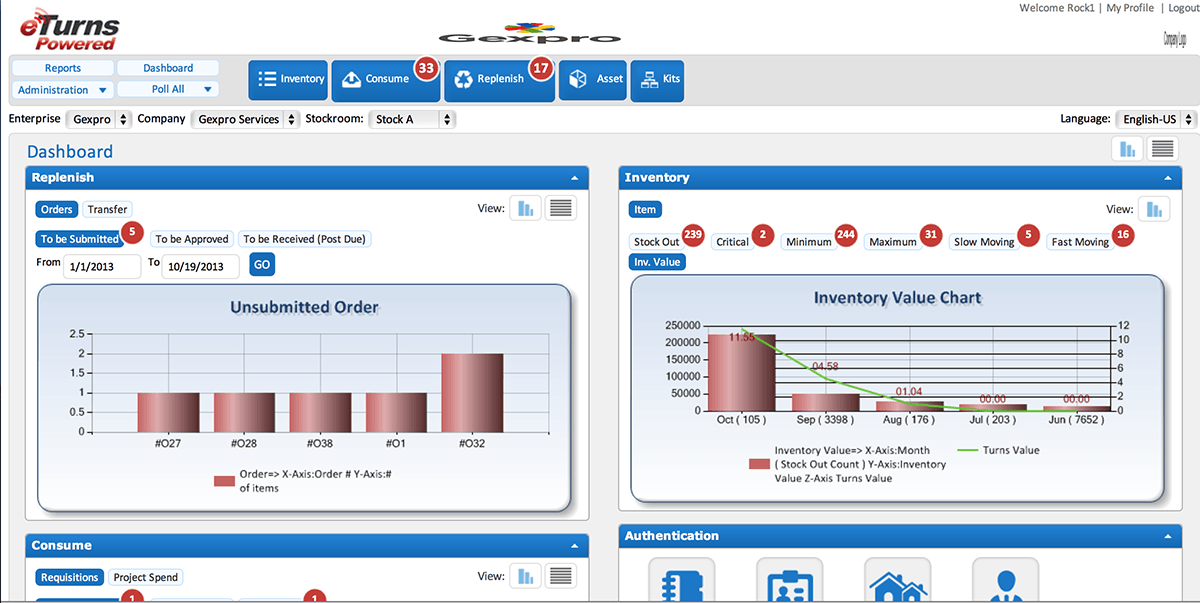This screenshot has height=603, width=1200.
Task: Select chart view in Replenish panel
Action: (x=526, y=208)
